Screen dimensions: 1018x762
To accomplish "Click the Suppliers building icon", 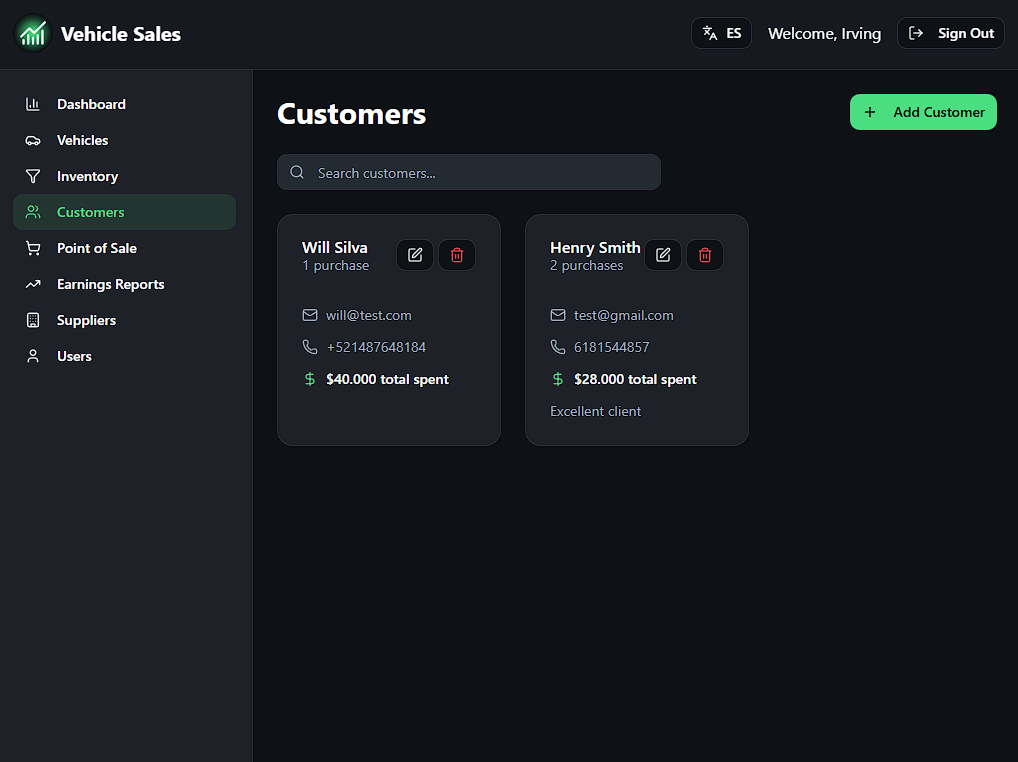I will pos(32,321).
